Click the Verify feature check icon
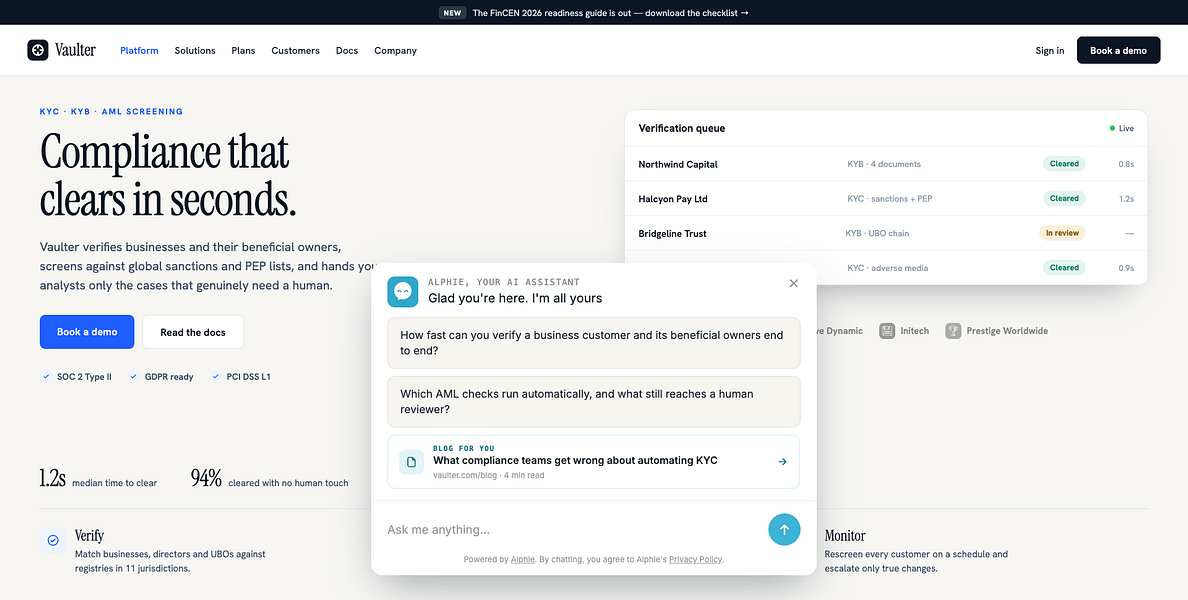 (53, 540)
